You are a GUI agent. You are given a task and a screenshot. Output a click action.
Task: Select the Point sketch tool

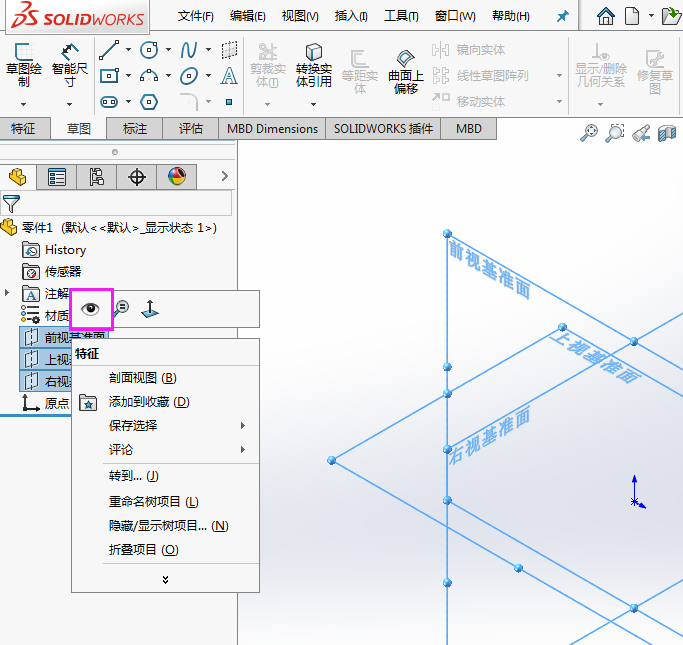coord(229,102)
